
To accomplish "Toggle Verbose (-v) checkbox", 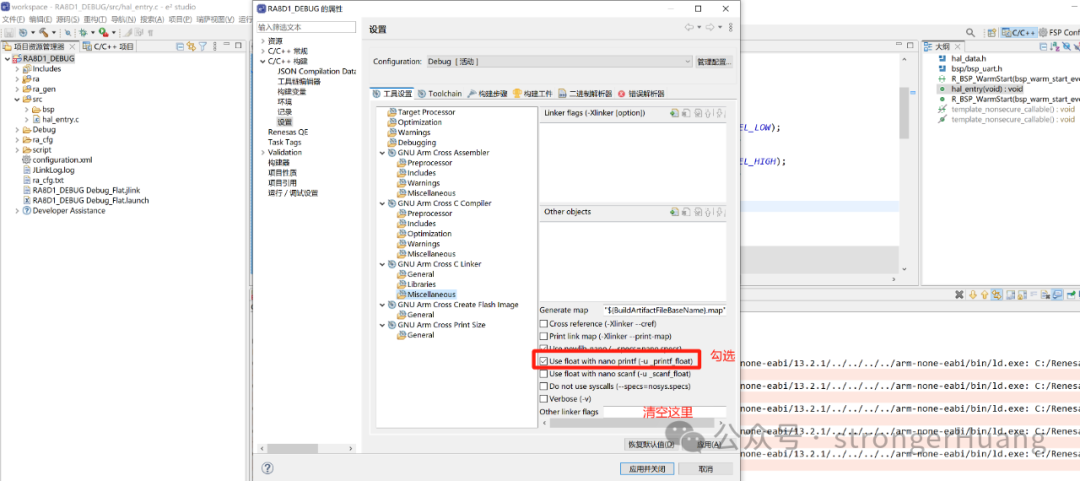I will click(x=543, y=399).
